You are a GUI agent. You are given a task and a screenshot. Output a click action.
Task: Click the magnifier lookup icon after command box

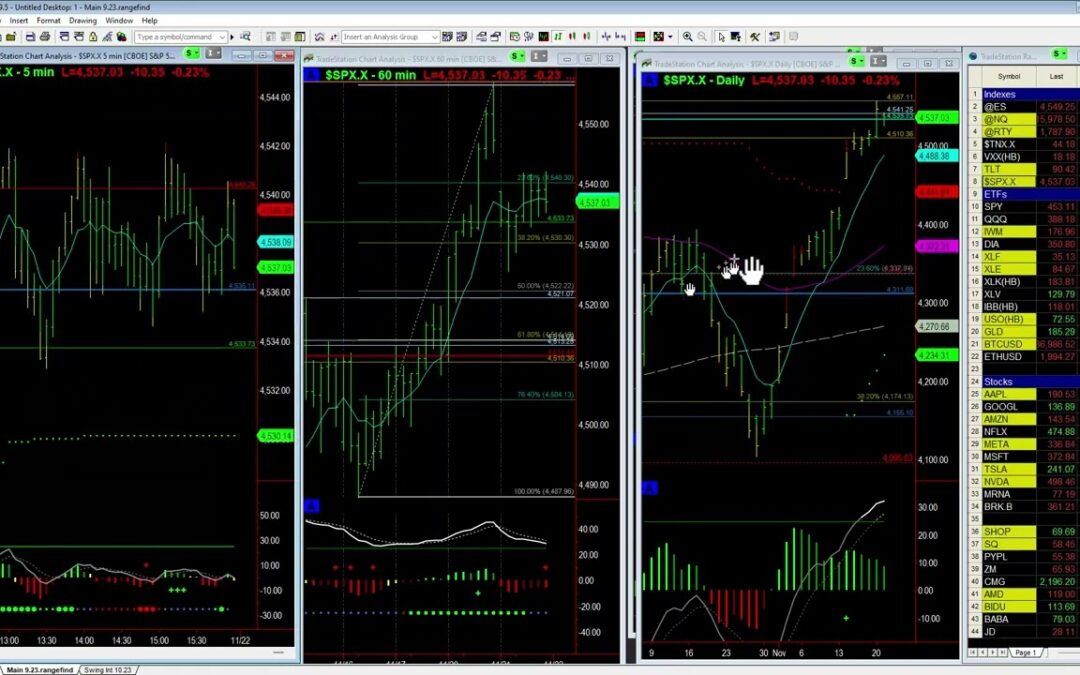tap(245, 37)
